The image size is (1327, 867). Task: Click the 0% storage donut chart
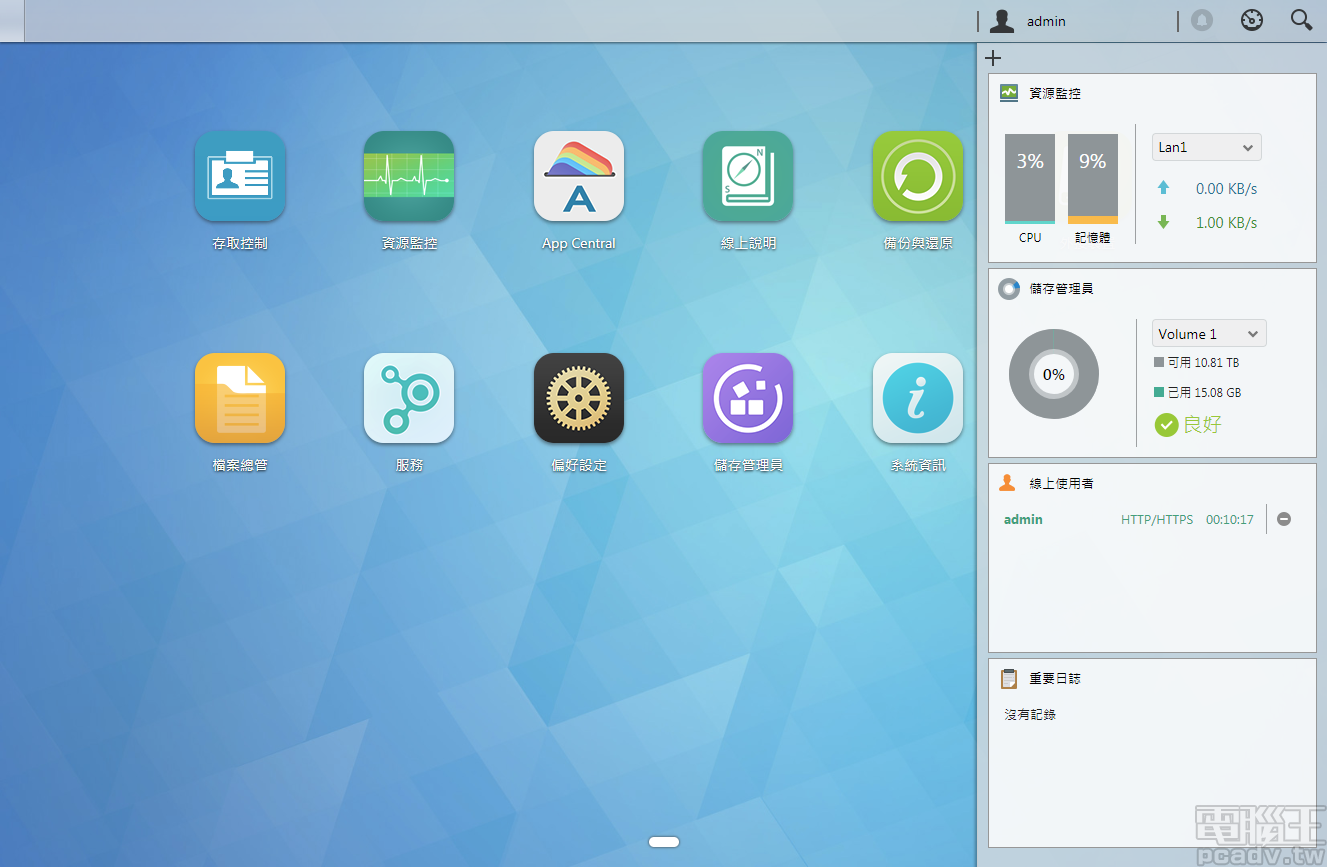1054,374
